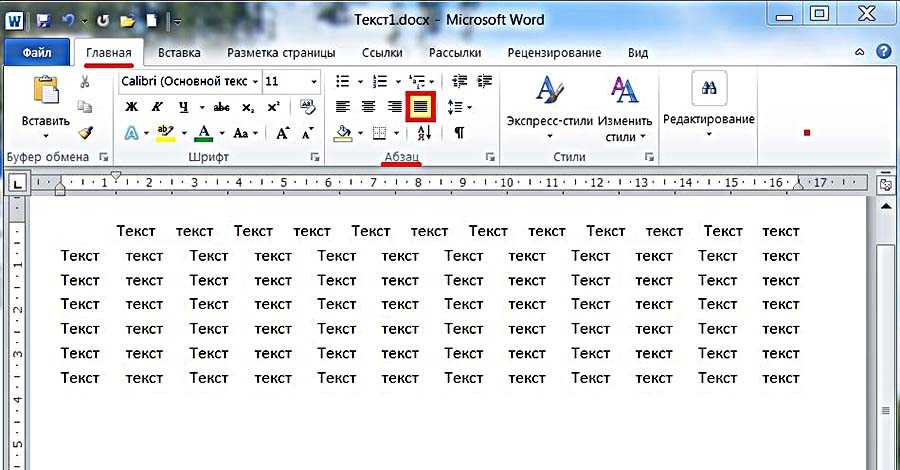Viewport: 900px width, 470px height.
Task: Switch to the Вставка tab
Action: click(x=179, y=53)
